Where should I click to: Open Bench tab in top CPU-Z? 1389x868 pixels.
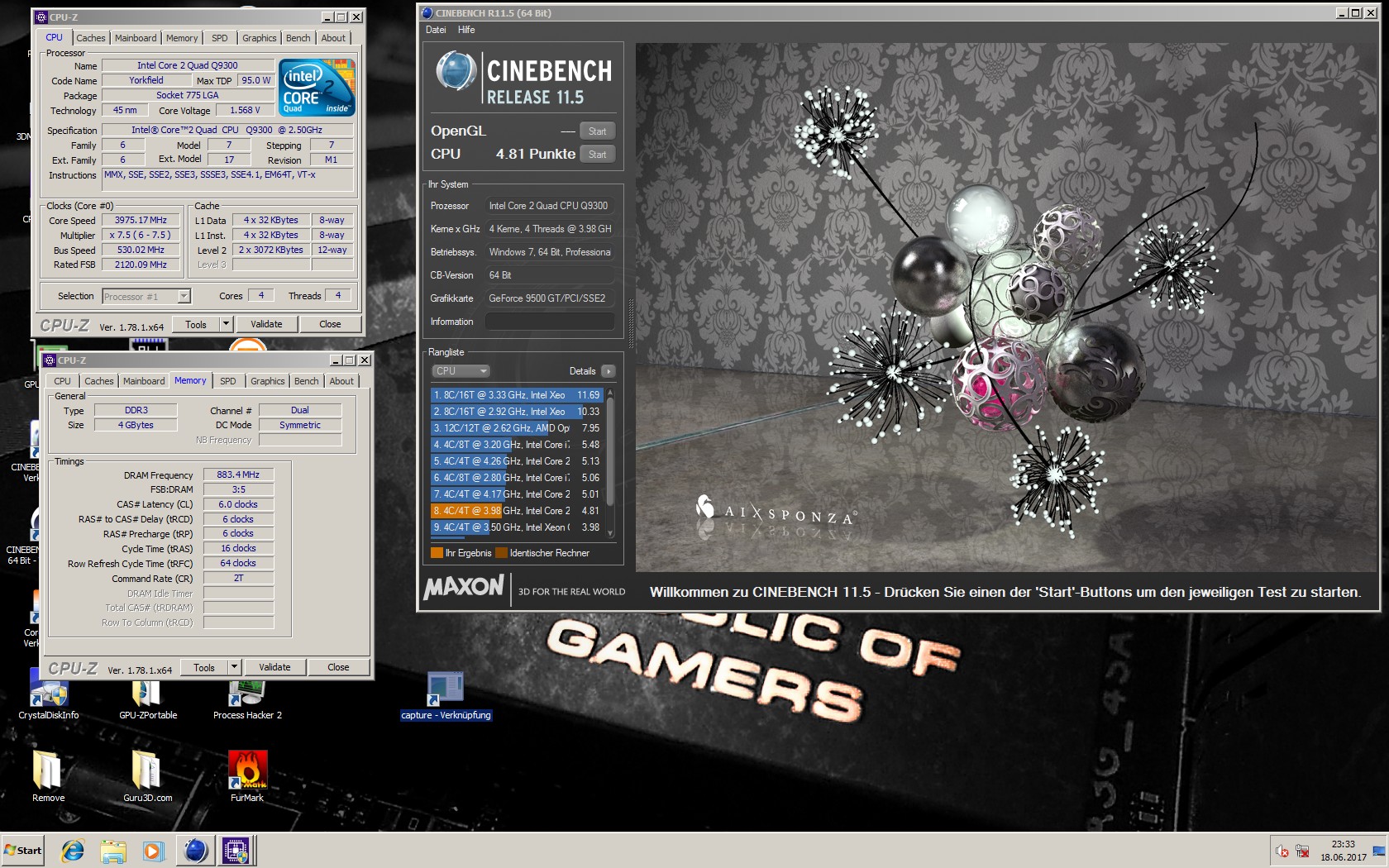tap(298, 38)
